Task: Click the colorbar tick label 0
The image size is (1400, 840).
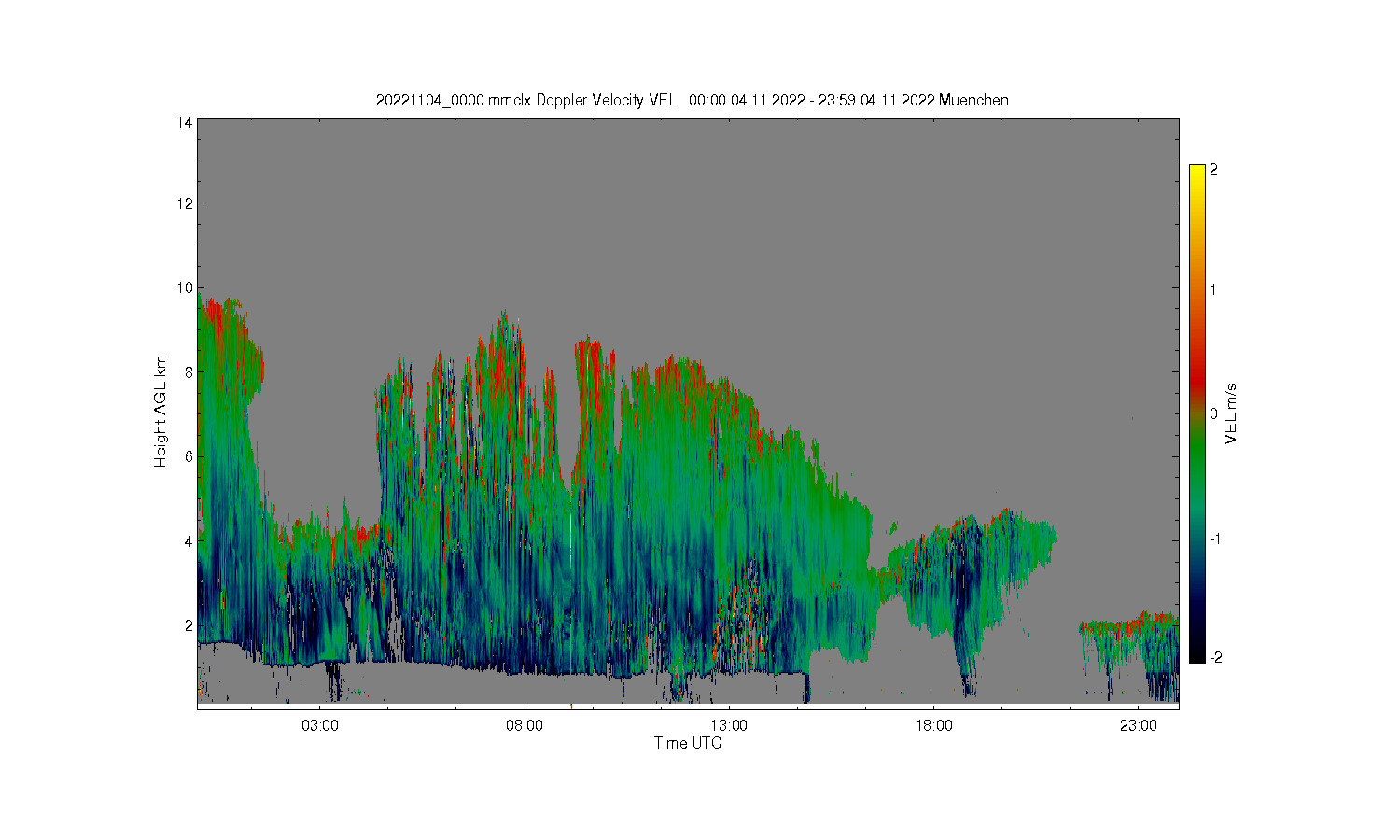Action: (x=1213, y=413)
